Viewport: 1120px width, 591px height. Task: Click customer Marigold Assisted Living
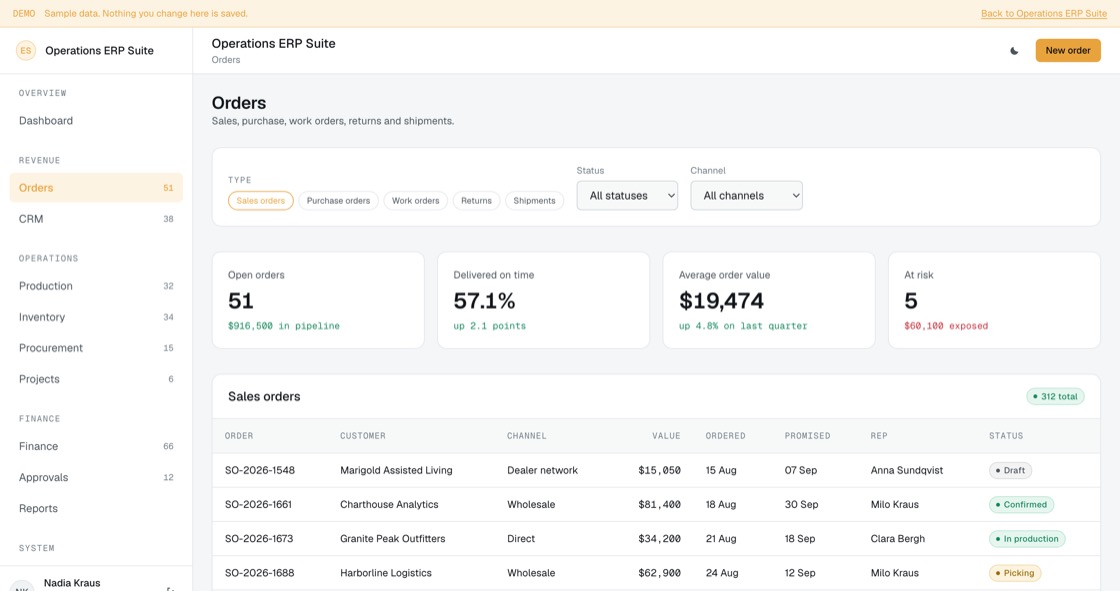[396, 470]
